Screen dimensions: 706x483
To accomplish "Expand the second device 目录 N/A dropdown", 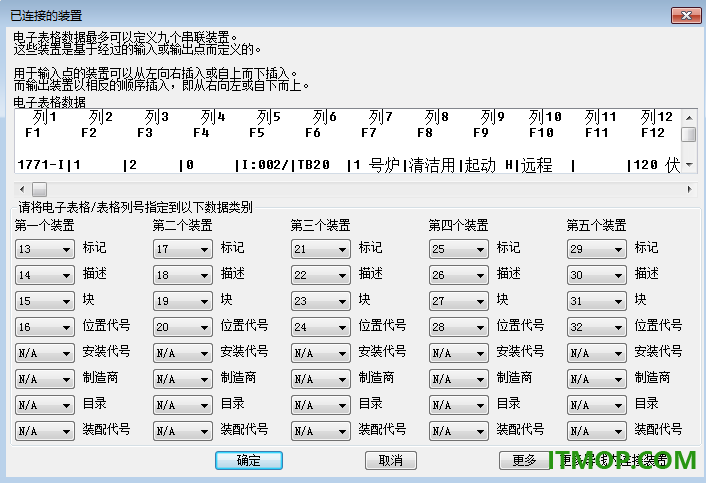I will click(183, 405).
